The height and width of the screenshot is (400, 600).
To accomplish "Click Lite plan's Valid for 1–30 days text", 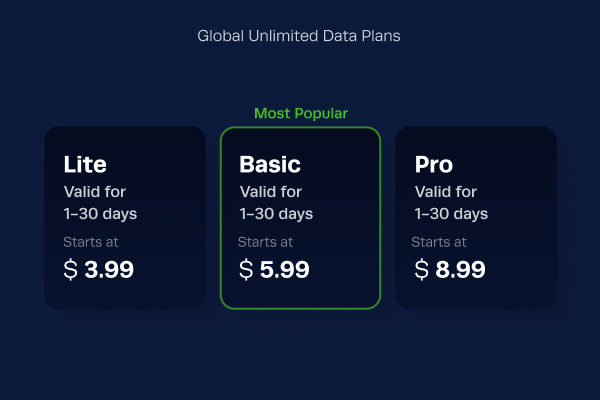I will pos(100,203).
